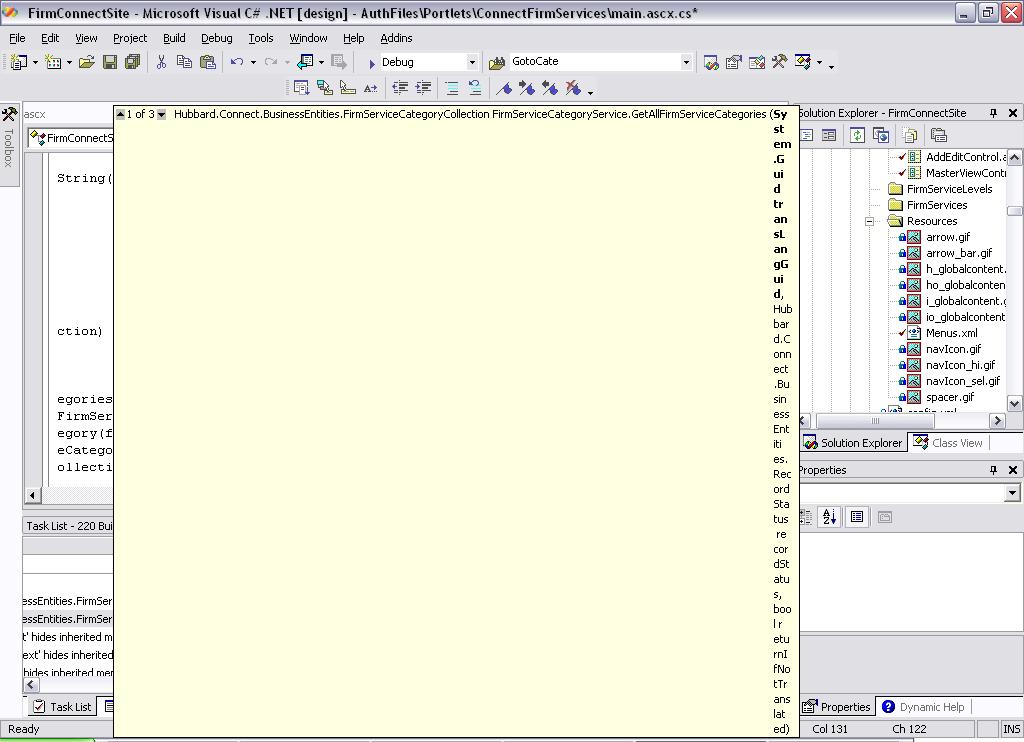
Task: Click the Alphabetic sort icon in Properties
Action: click(829, 517)
